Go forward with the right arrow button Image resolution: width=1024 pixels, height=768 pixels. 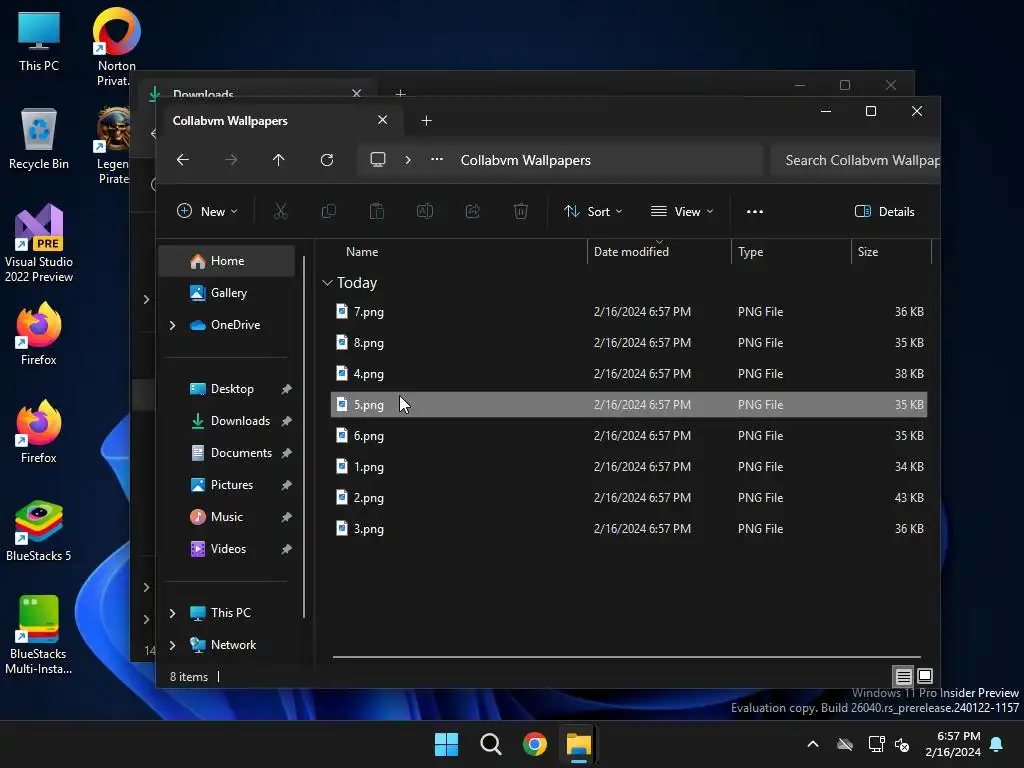231,160
